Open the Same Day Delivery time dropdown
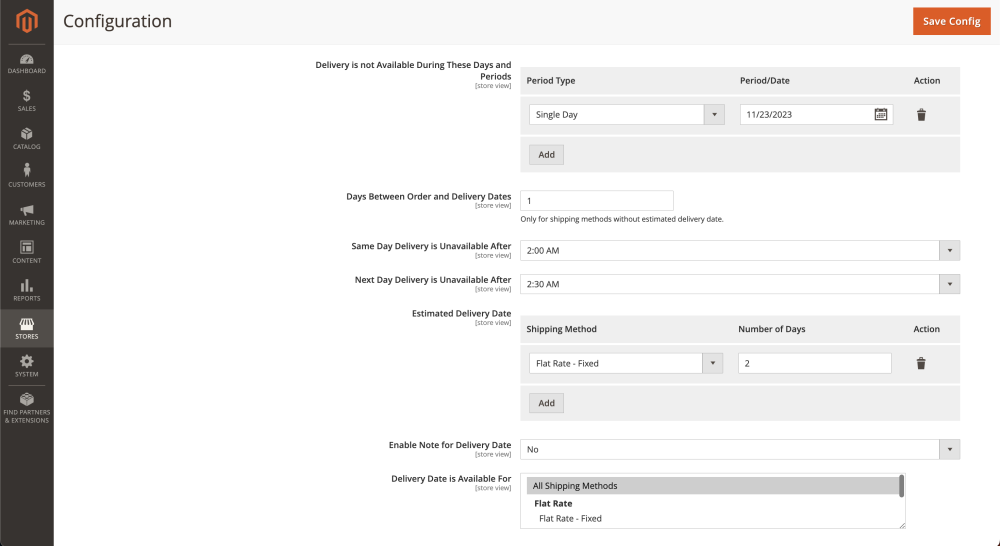This screenshot has width=1000, height=546. [740, 251]
